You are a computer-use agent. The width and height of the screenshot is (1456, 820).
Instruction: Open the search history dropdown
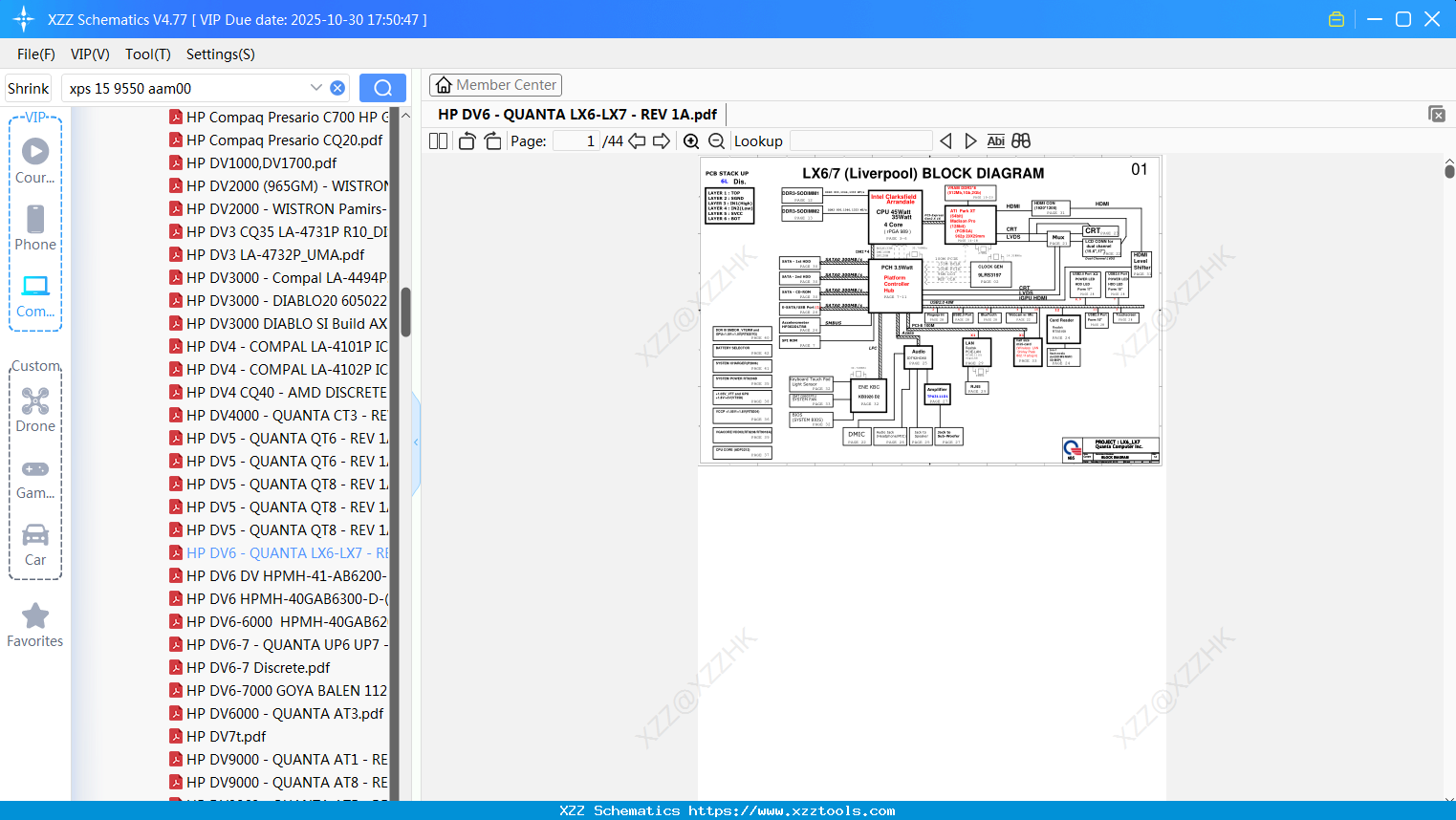(316, 88)
